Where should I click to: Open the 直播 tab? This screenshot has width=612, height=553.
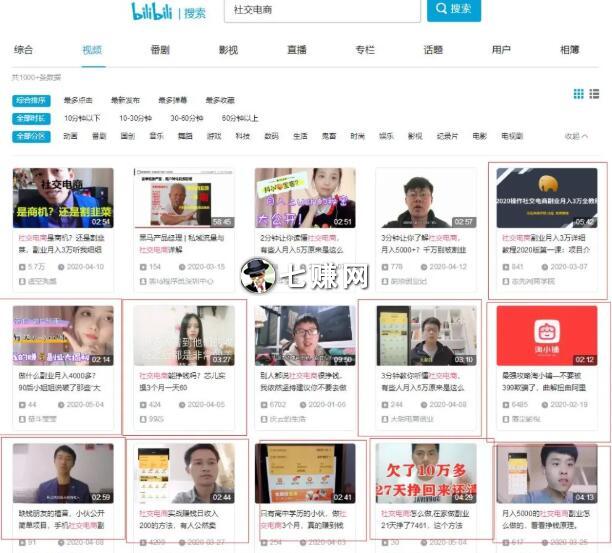297,50
